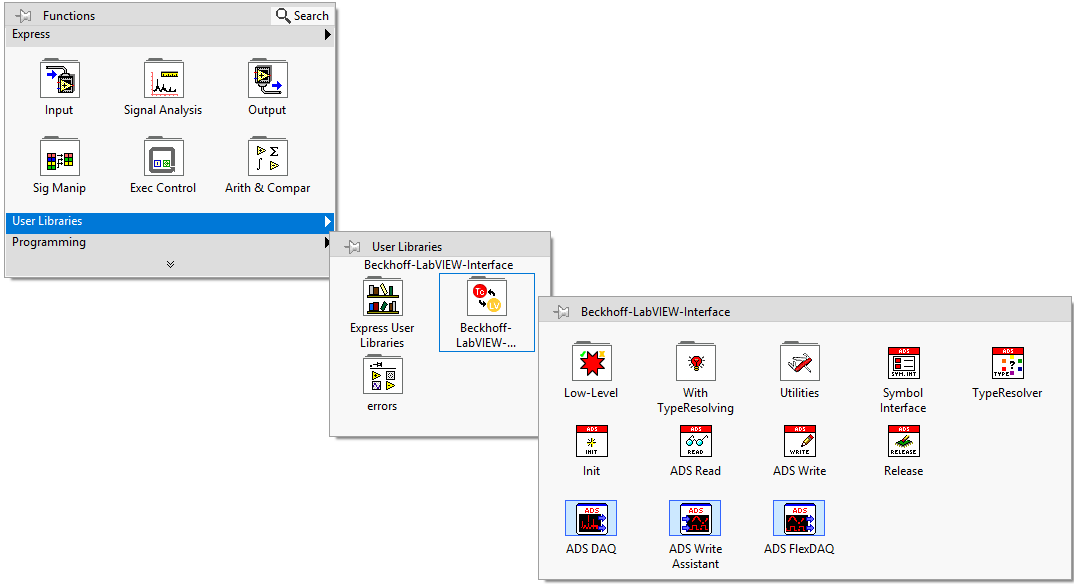The height and width of the screenshot is (584, 1074).
Task: Select the Low-Level icon
Action: pos(591,362)
